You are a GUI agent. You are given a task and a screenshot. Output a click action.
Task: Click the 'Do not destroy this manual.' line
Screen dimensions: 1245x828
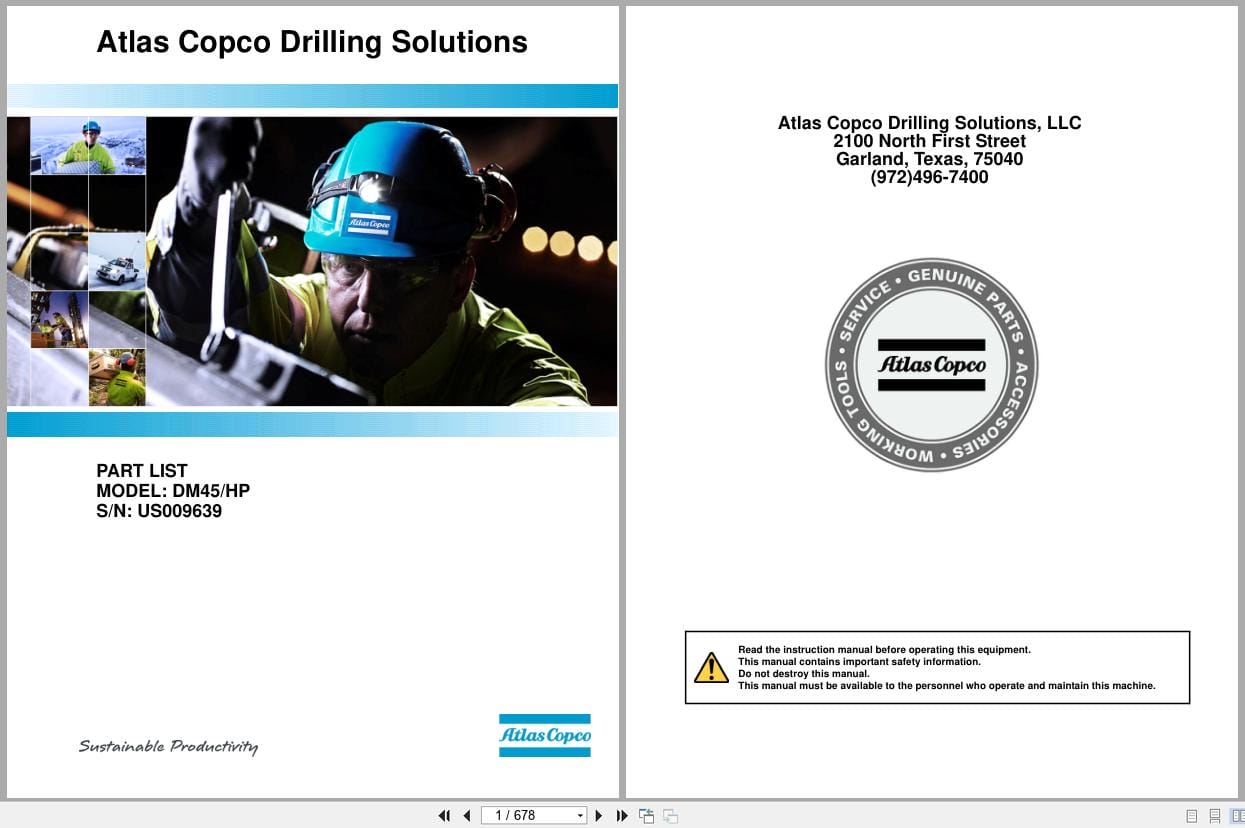pyautogui.click(x=804, y=674)
